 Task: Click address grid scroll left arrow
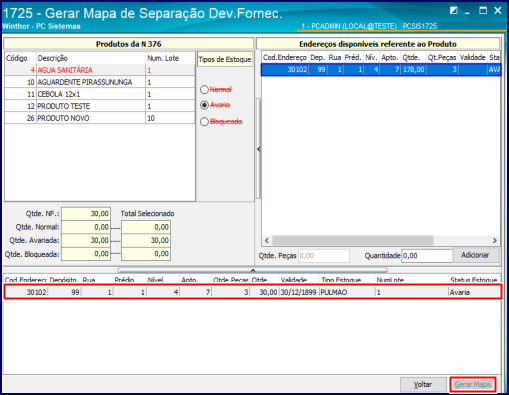pyautogui.click(x=267, y=240)
